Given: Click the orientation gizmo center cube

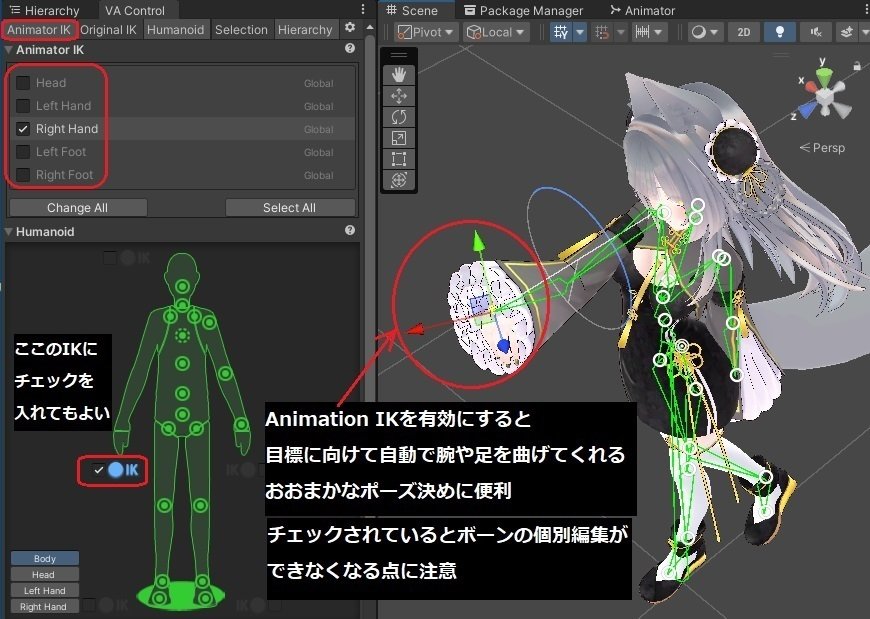Looking at the screenshot, I should (x=826, y=98).
